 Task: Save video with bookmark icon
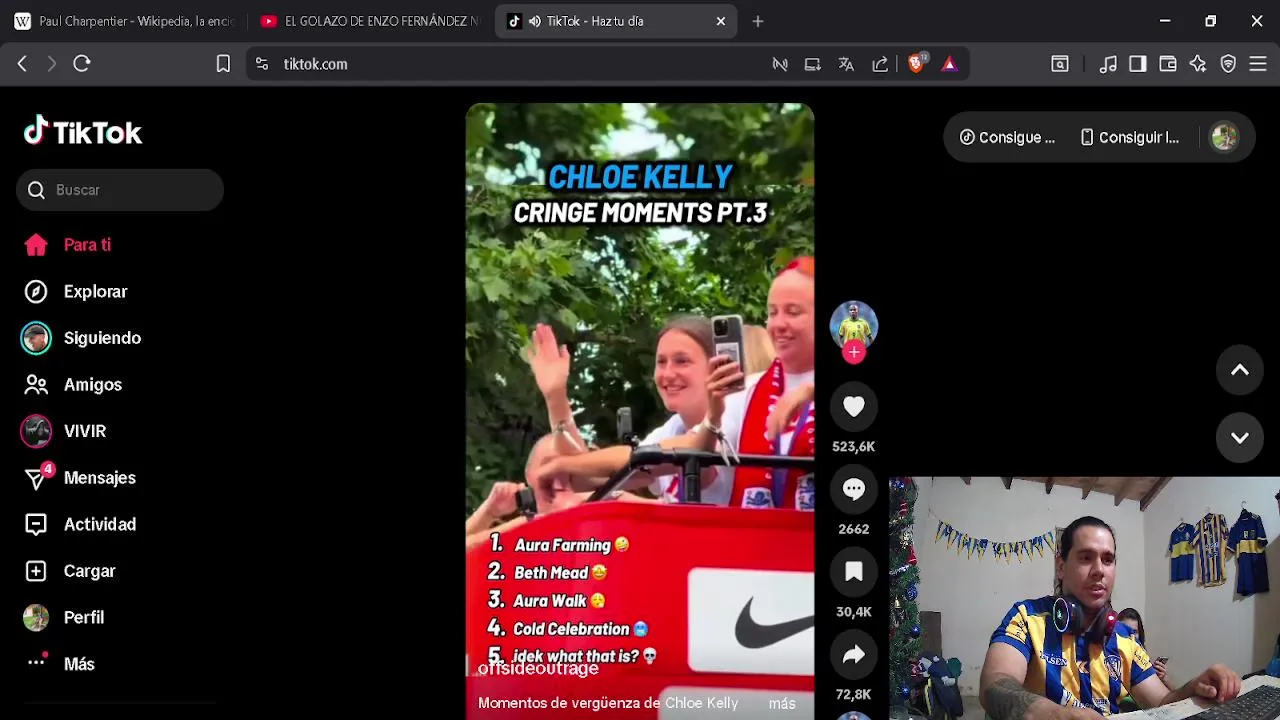pyautogui.click(x=854, y=571)
